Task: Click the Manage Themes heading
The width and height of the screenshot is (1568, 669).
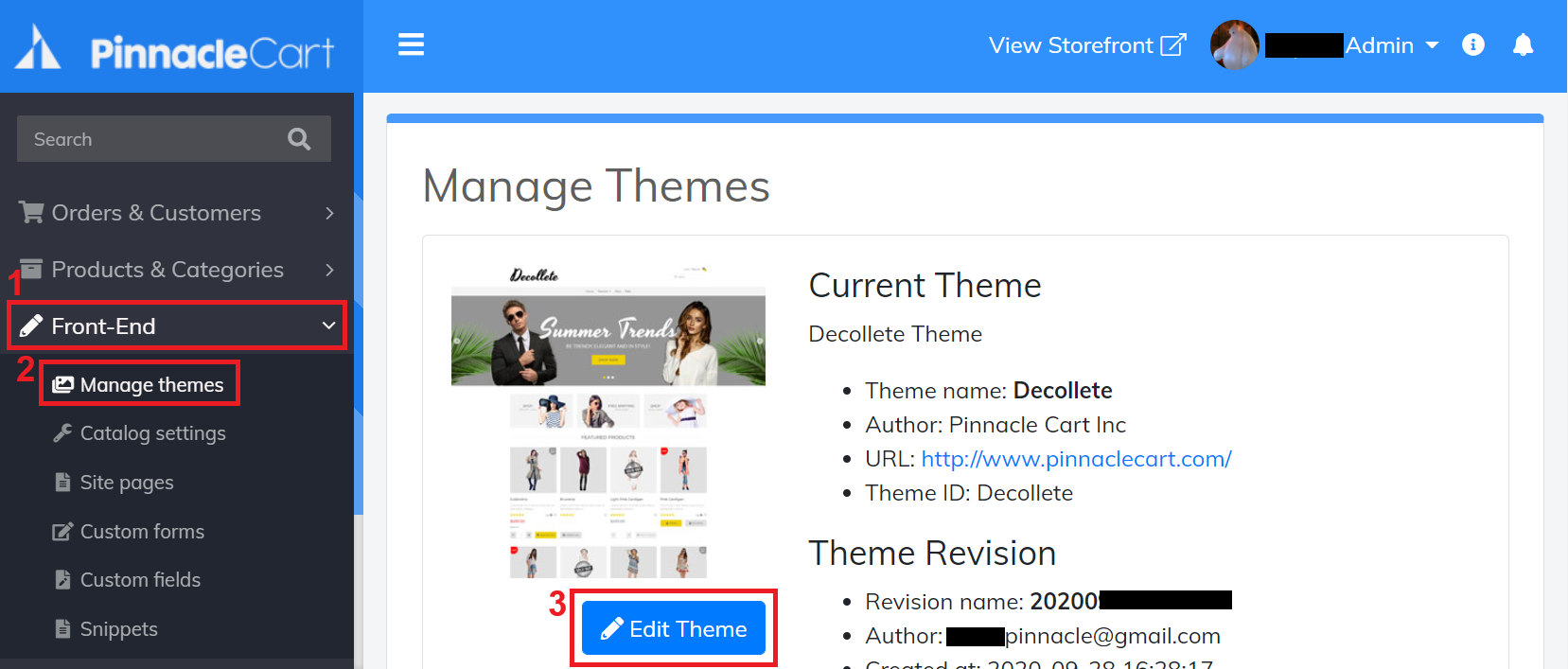Action: pos(596,186)
